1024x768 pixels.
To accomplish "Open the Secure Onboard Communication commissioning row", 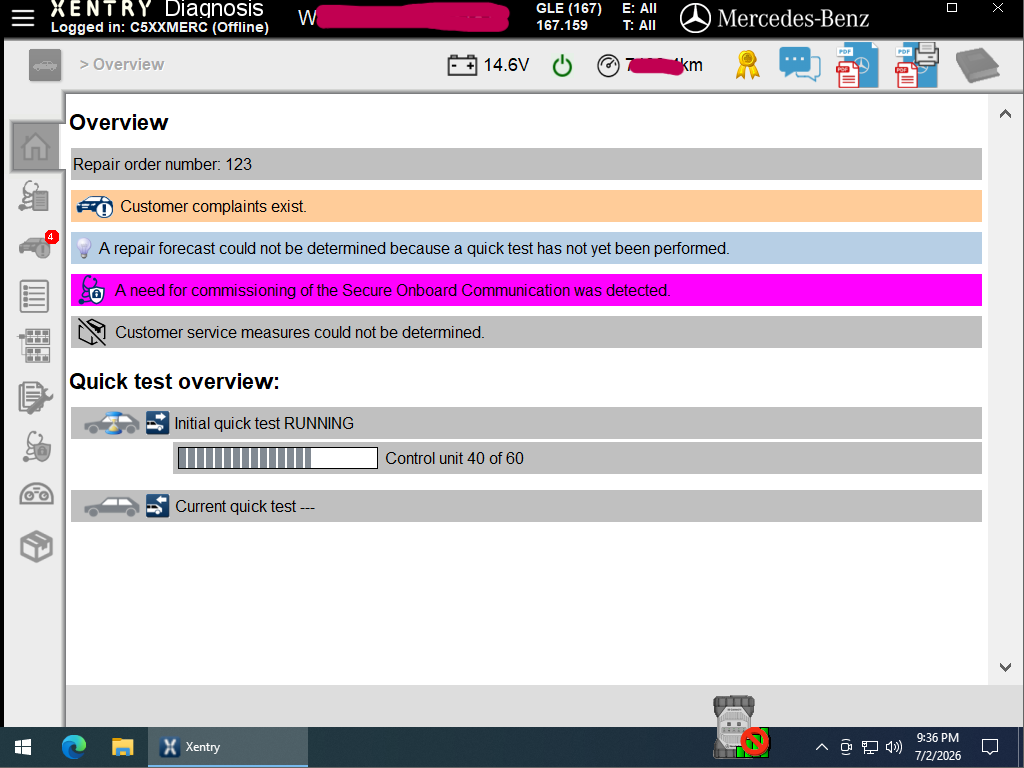I will coord(526,290).
